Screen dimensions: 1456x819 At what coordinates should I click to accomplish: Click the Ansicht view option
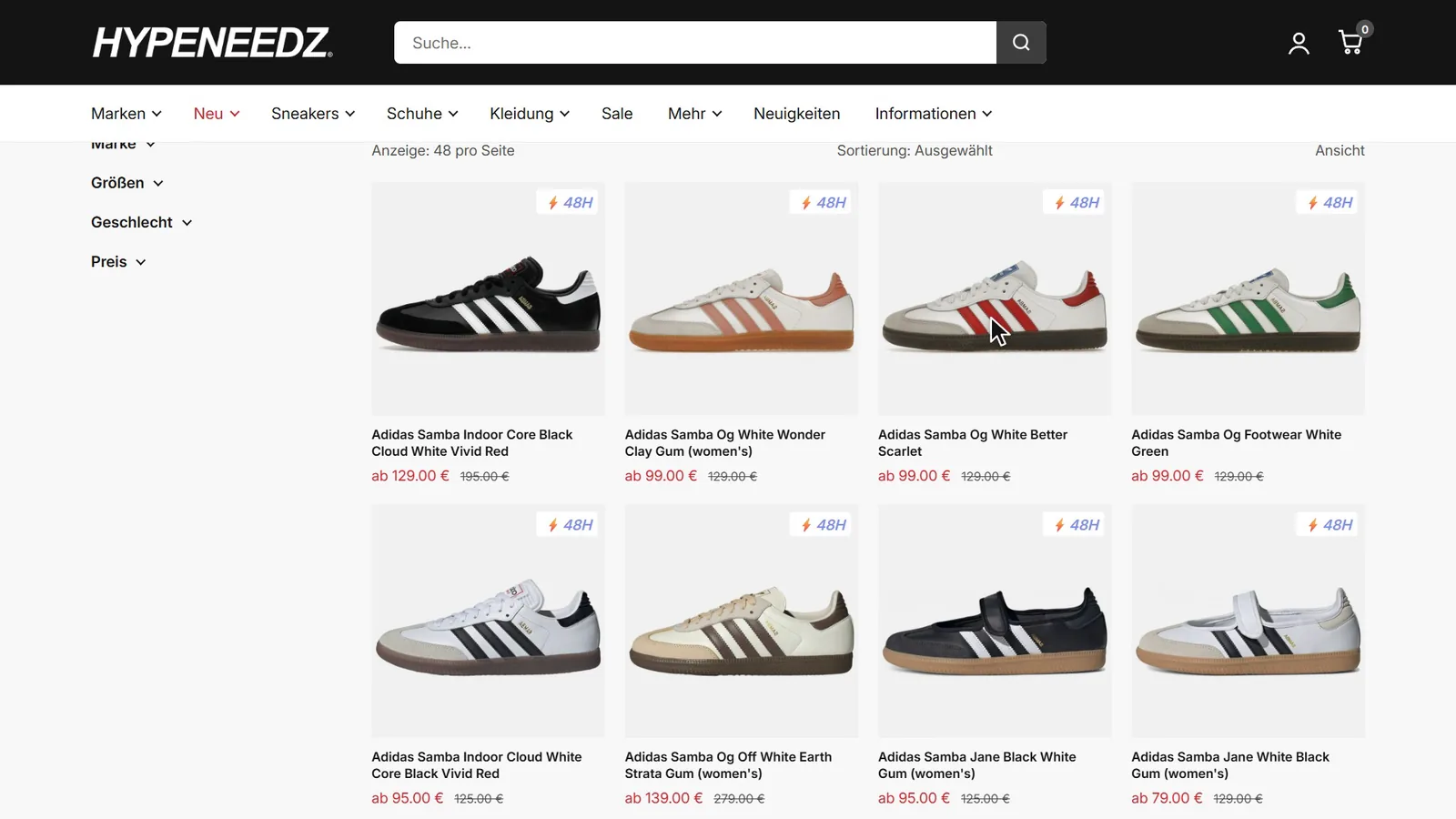(x=1340, y=151)
